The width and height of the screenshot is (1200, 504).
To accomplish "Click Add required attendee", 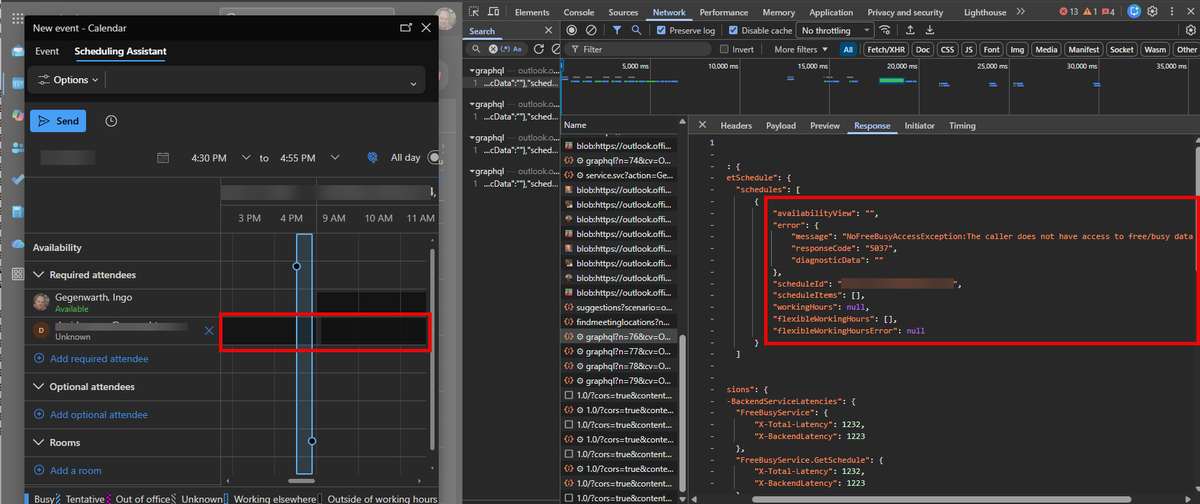I will pyautogui.click(x=91, y=359).
